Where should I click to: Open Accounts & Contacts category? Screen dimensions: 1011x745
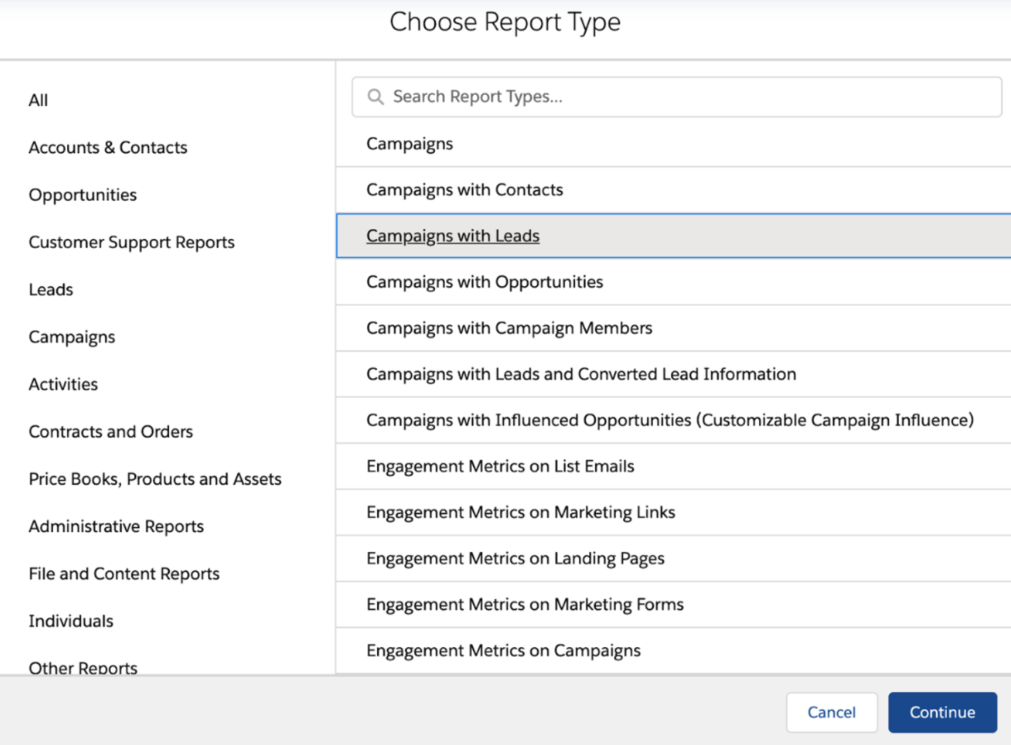tap(108, 148)
